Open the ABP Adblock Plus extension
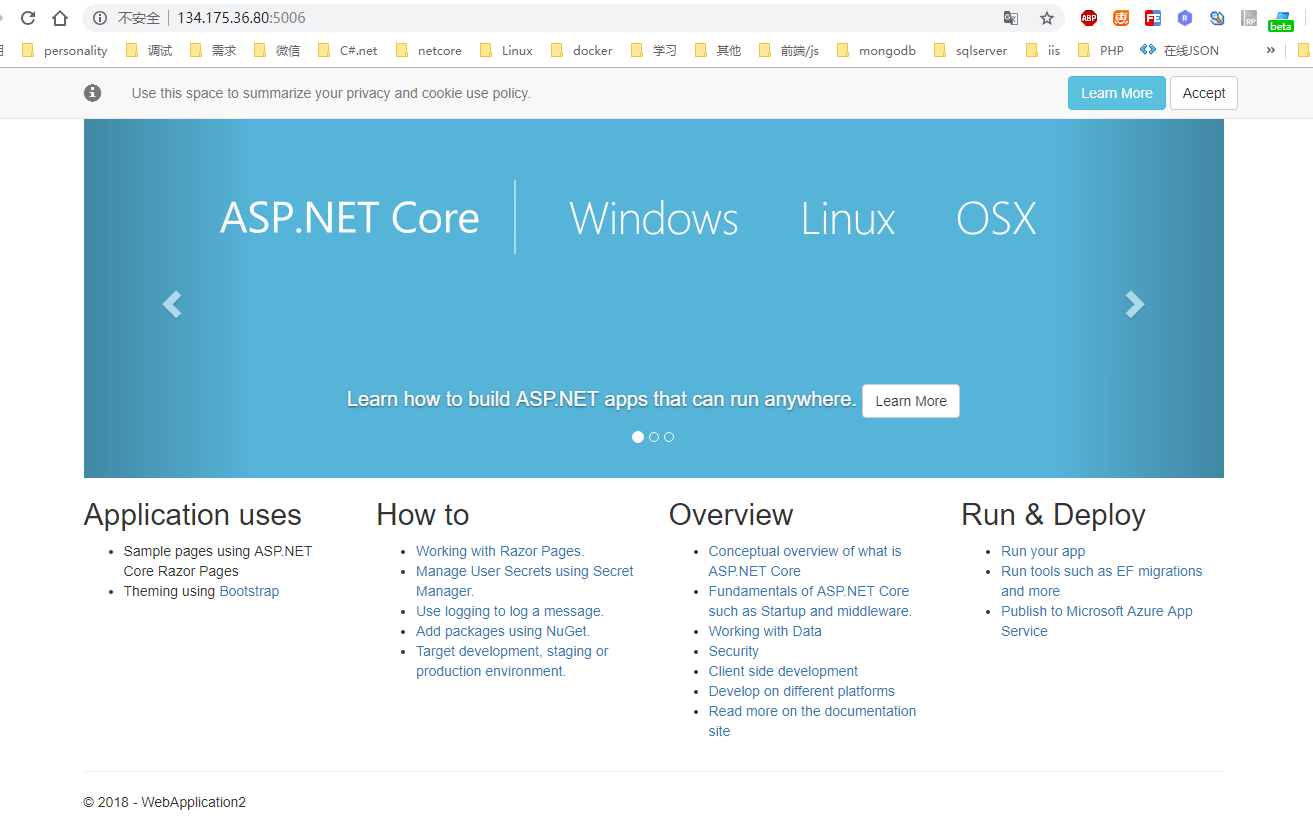1313x823 pixels. 1089,18
